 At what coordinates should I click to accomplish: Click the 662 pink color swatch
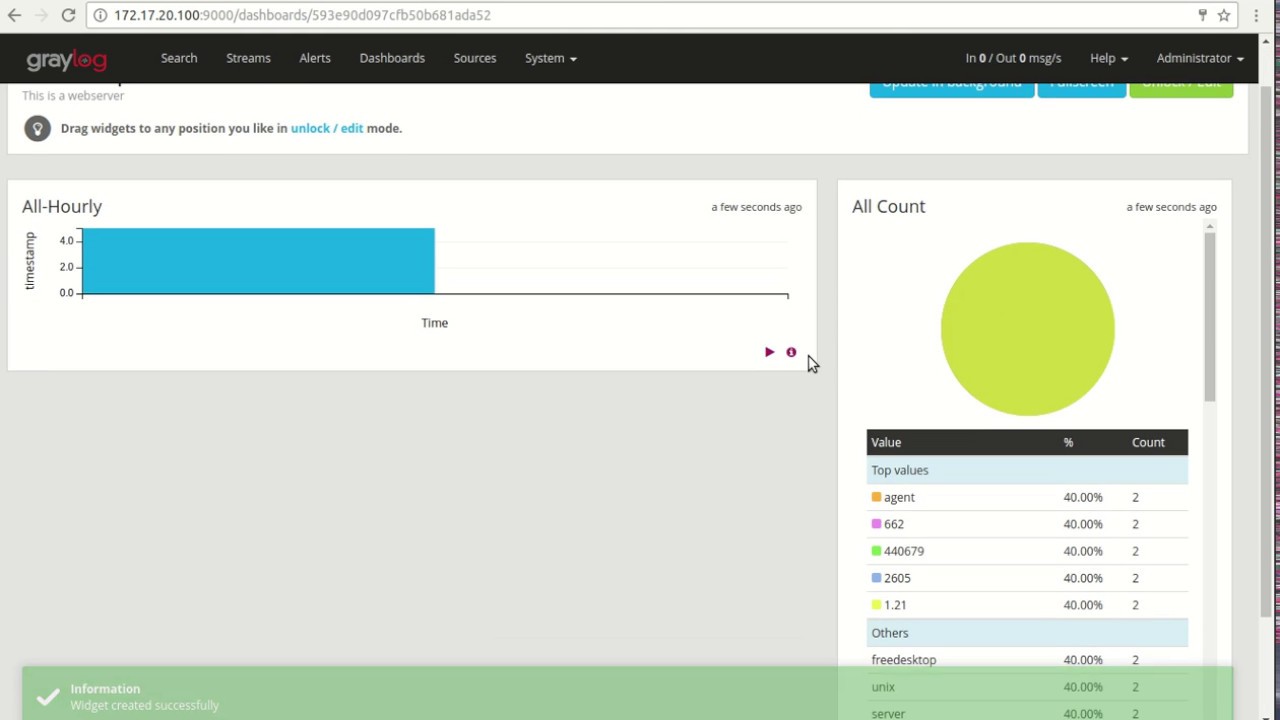(876, 524)
